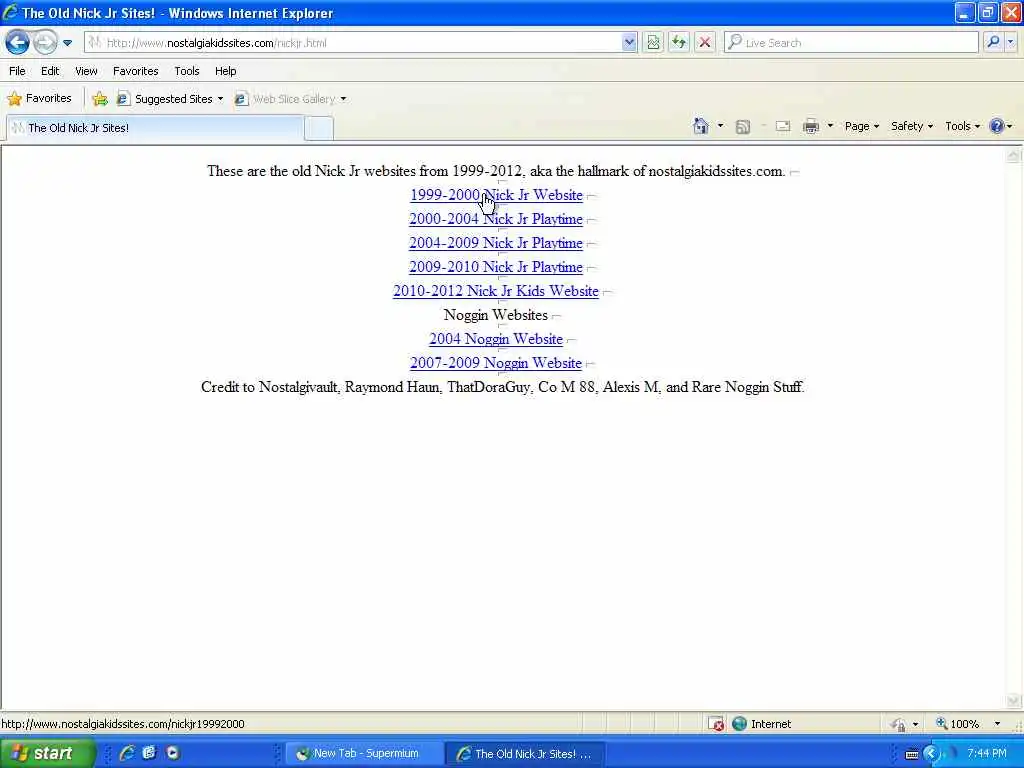Click the Print icon

pos(811,126)
